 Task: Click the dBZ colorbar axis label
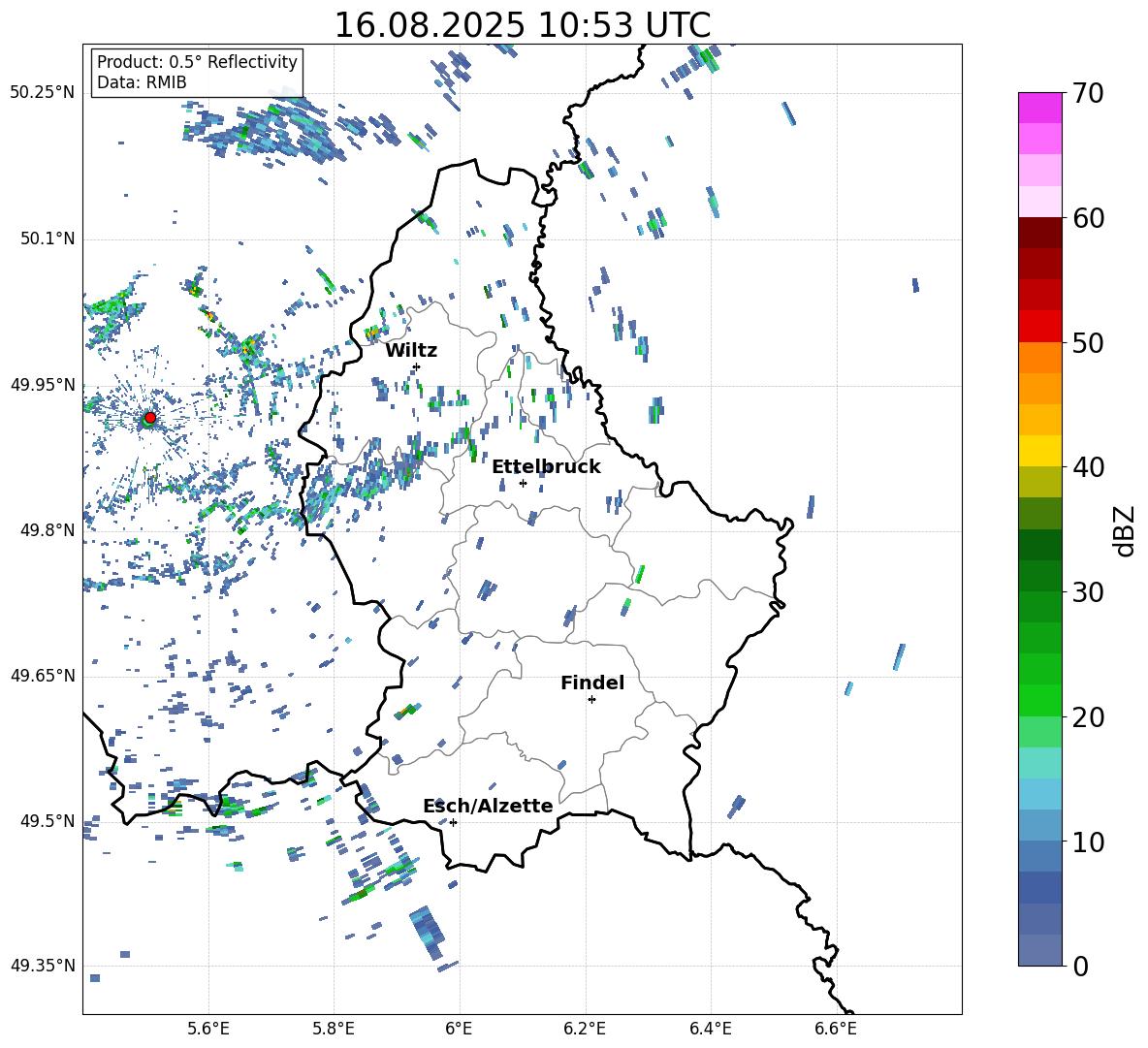tap(1123, 530)
